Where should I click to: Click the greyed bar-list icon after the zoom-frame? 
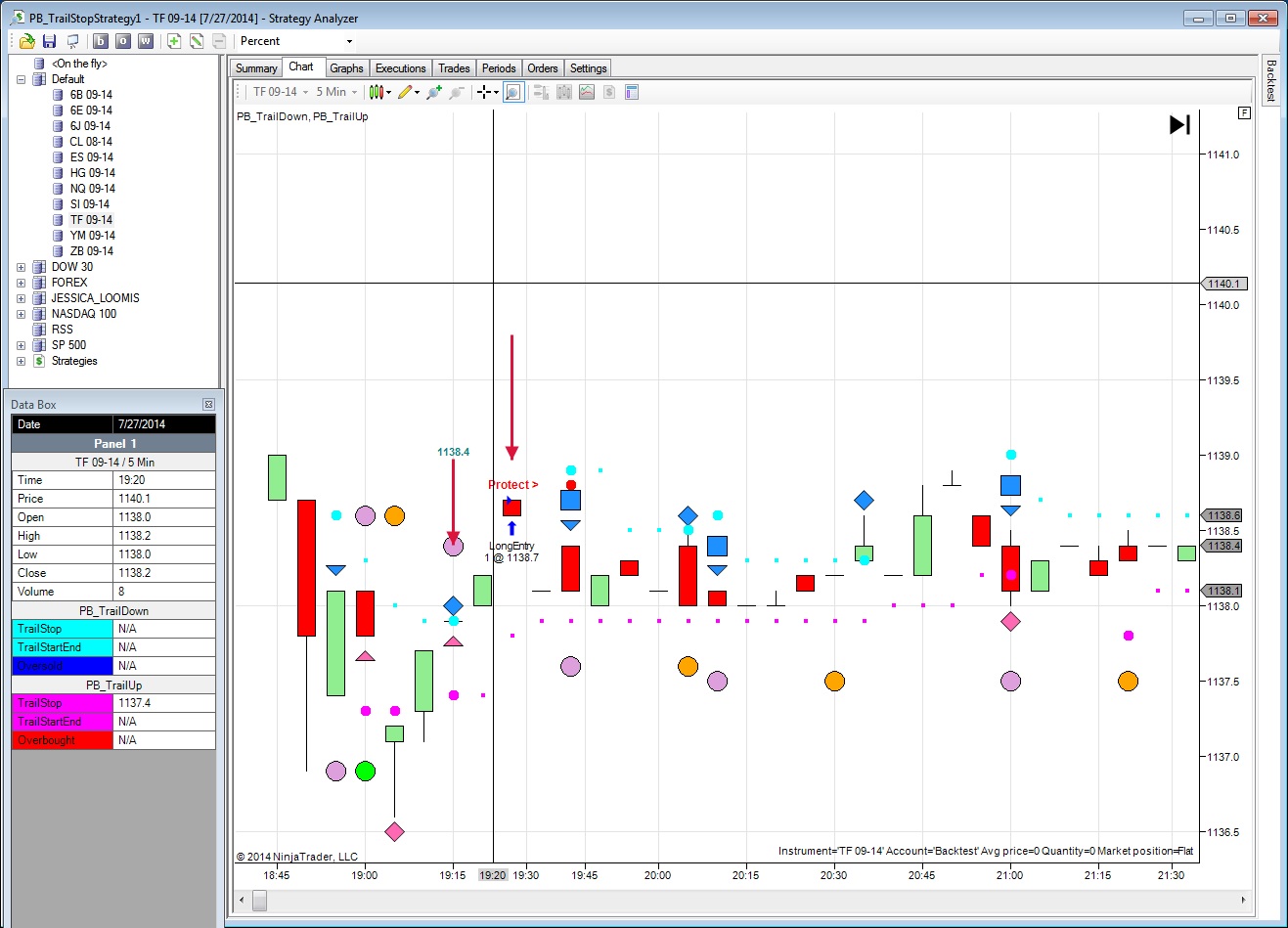pyautogui.click(x=541, y=92)
